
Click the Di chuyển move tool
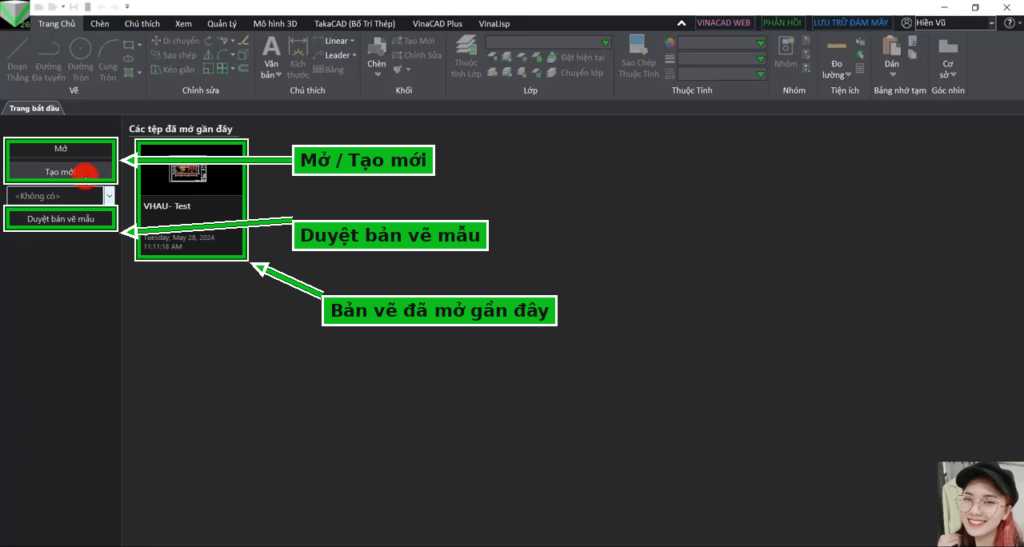pyautogui.click(x=174, y=40)
